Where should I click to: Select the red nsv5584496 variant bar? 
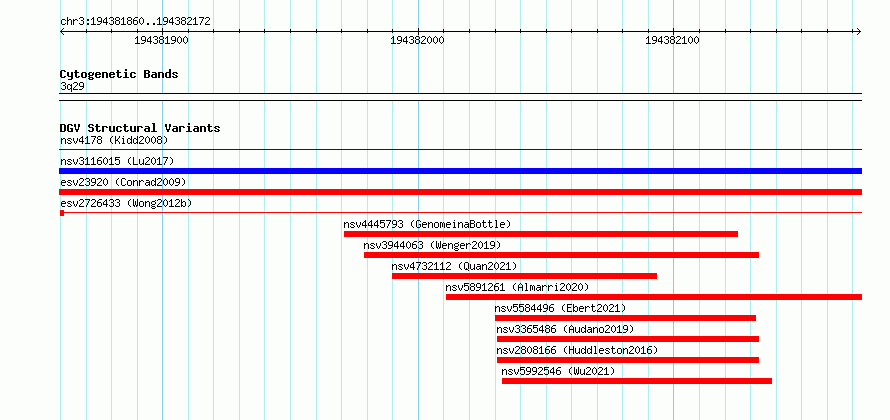(x=625, y=318)
